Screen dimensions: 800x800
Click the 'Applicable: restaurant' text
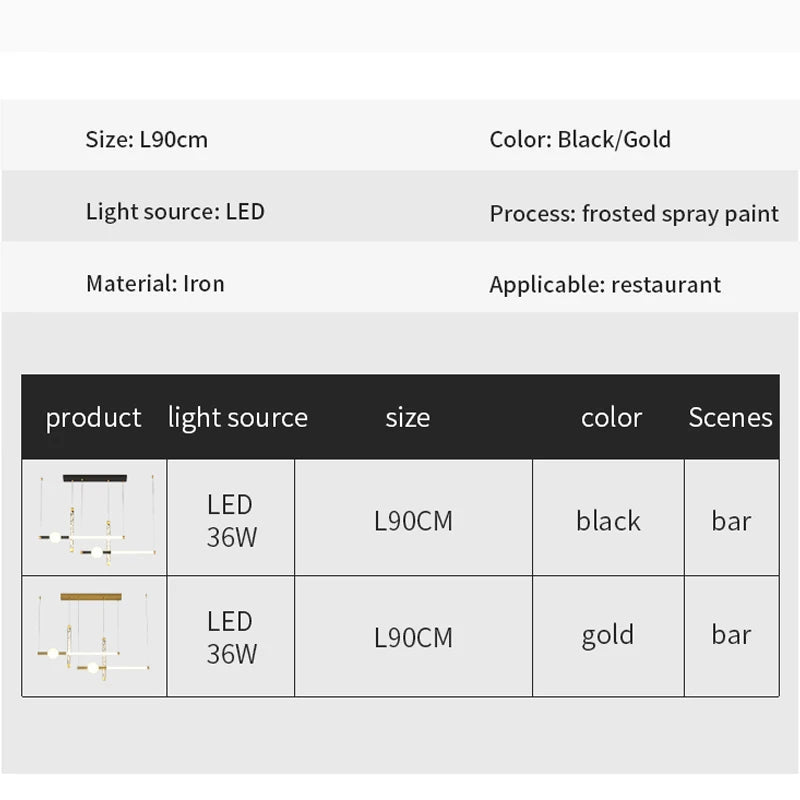605,285
